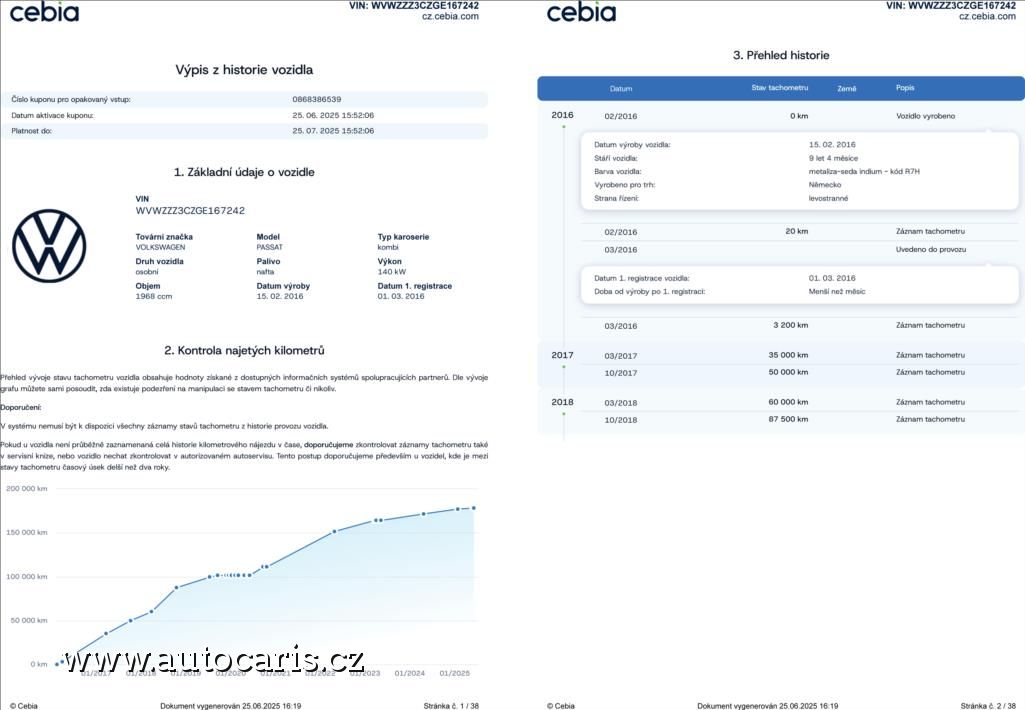
Task: Click the 150 000 km chart axis label
Action: (27, 532)
